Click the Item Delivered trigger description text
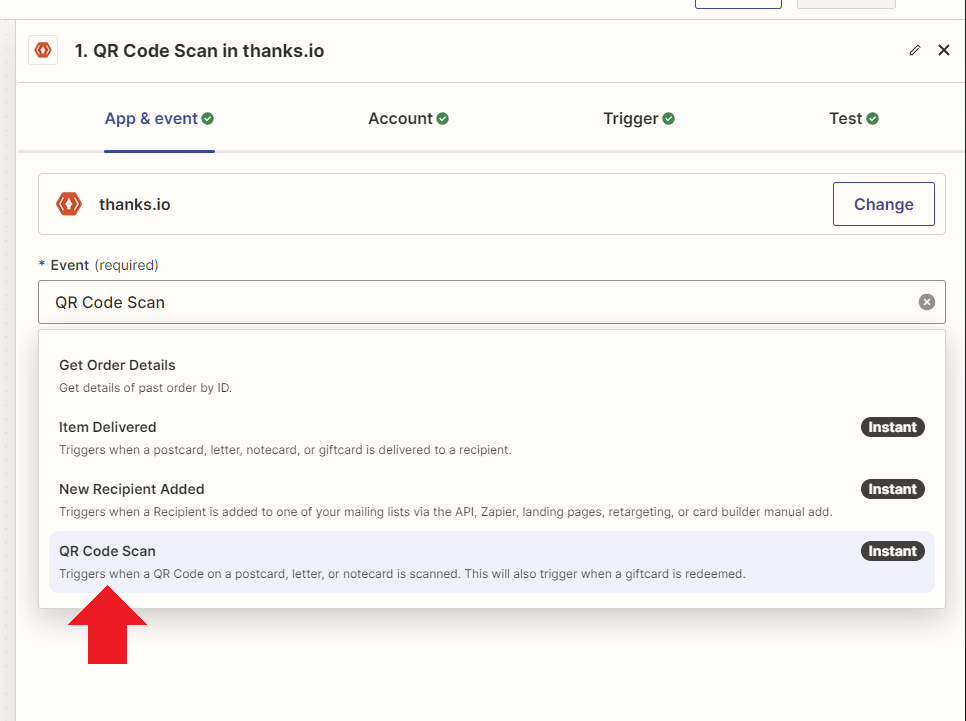This screenshot has height=721, width=966. pyautogui.click(x=285, y=450)
